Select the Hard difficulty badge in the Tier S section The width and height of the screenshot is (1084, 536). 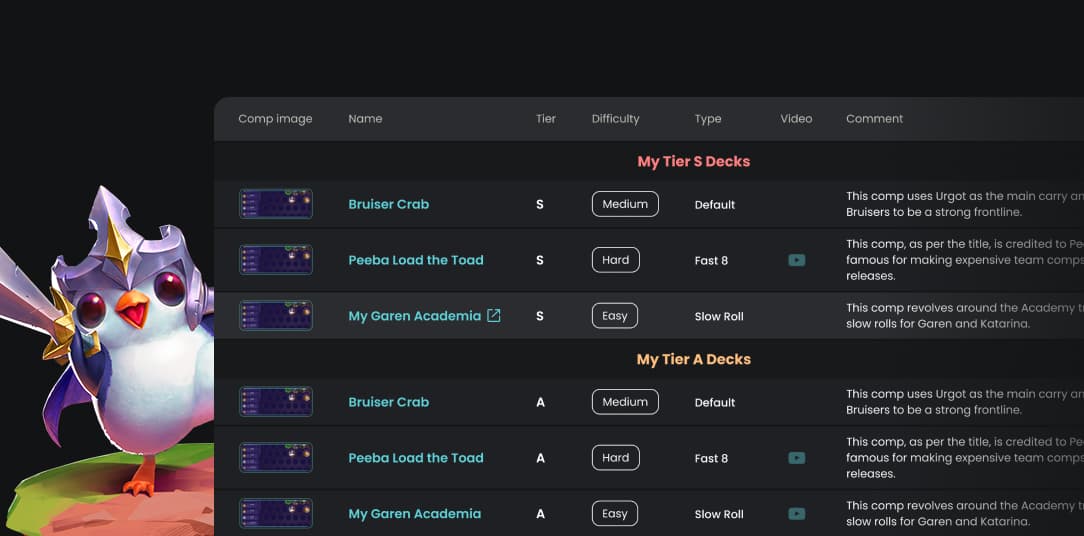pos(615,260)
